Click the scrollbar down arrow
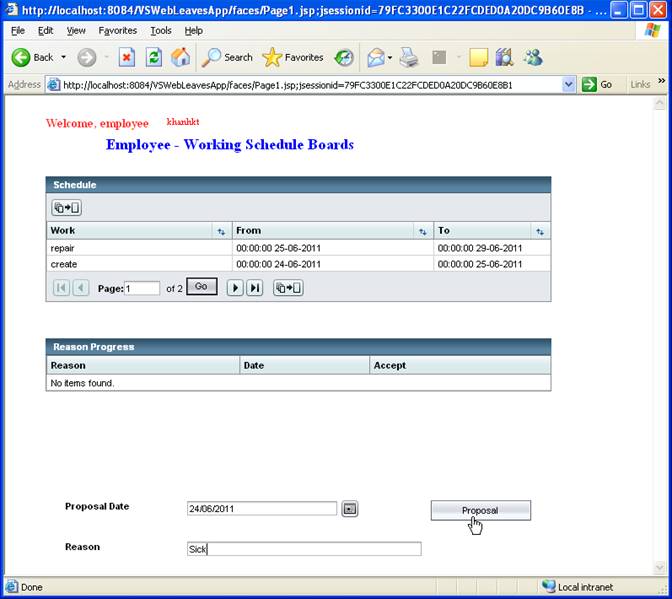The width and height of the screenshot is (672, 599). point(660,568)
